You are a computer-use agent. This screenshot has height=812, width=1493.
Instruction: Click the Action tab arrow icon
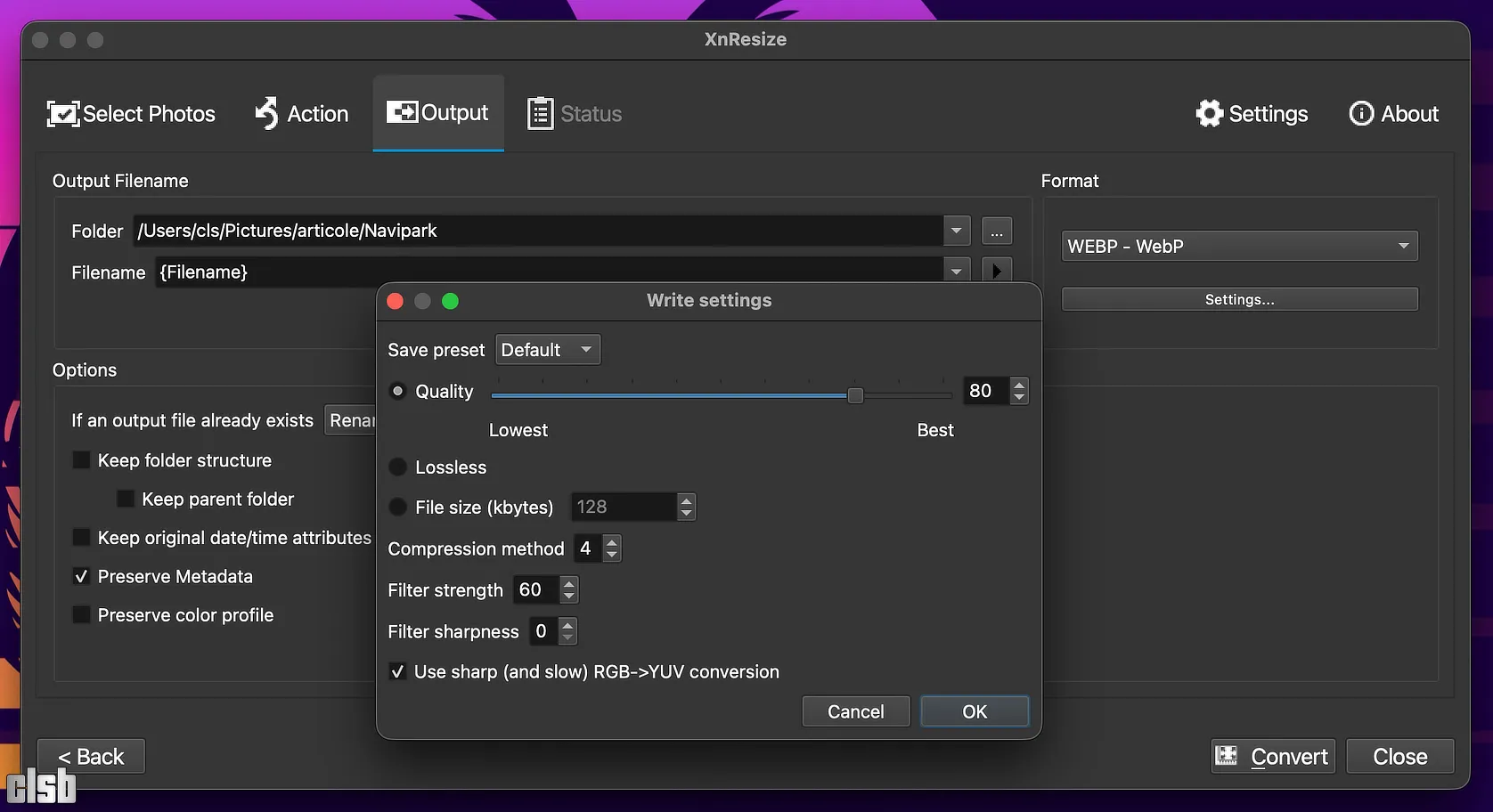pos(266,114)
